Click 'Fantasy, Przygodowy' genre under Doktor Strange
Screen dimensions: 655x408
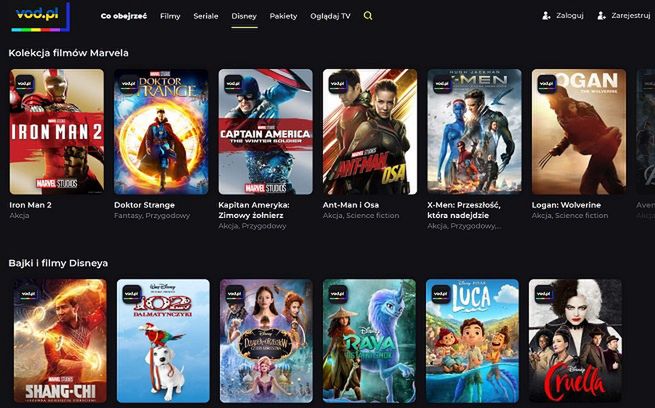[152, 215]
